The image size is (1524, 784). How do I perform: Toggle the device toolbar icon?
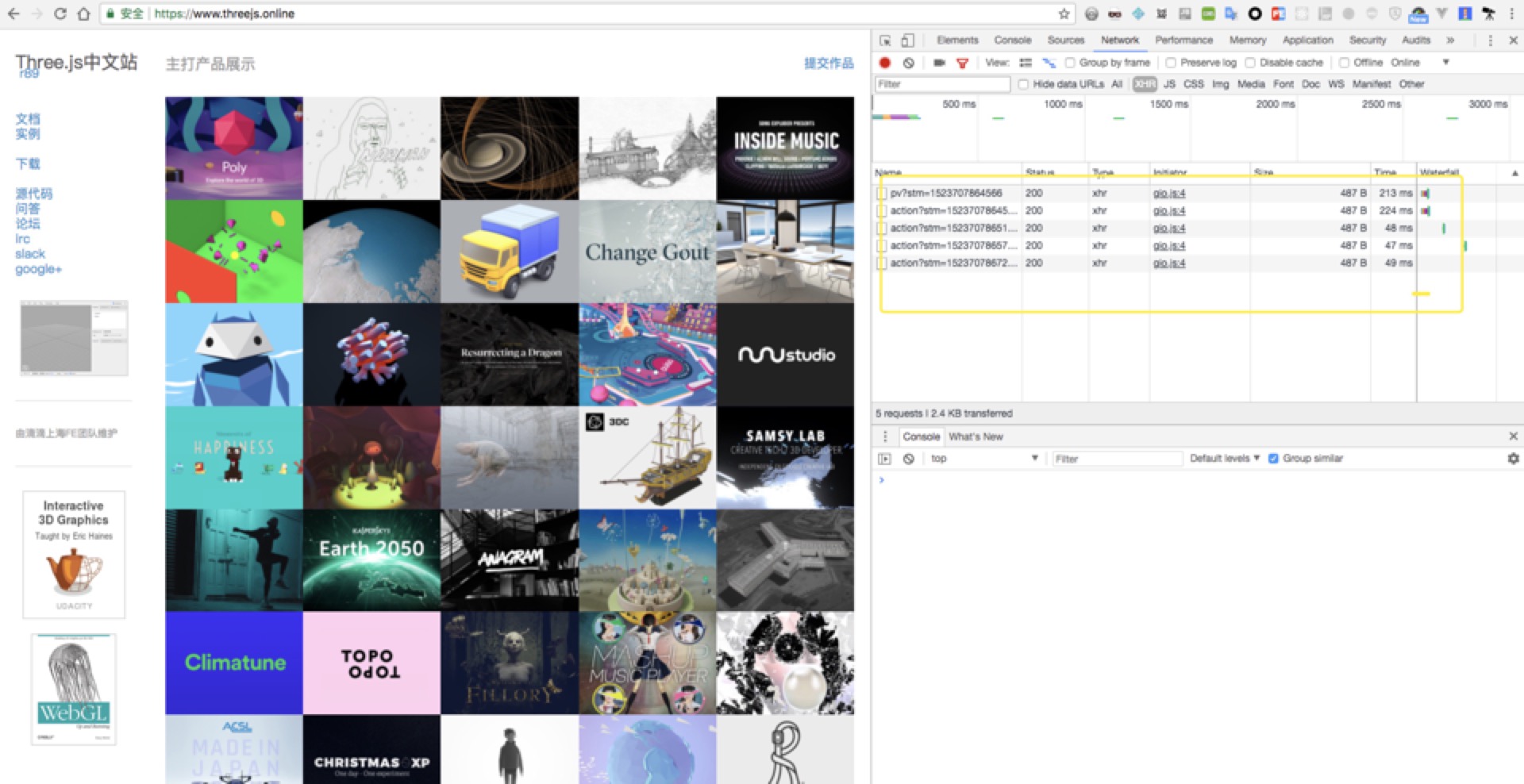click(x=908, y=40)
